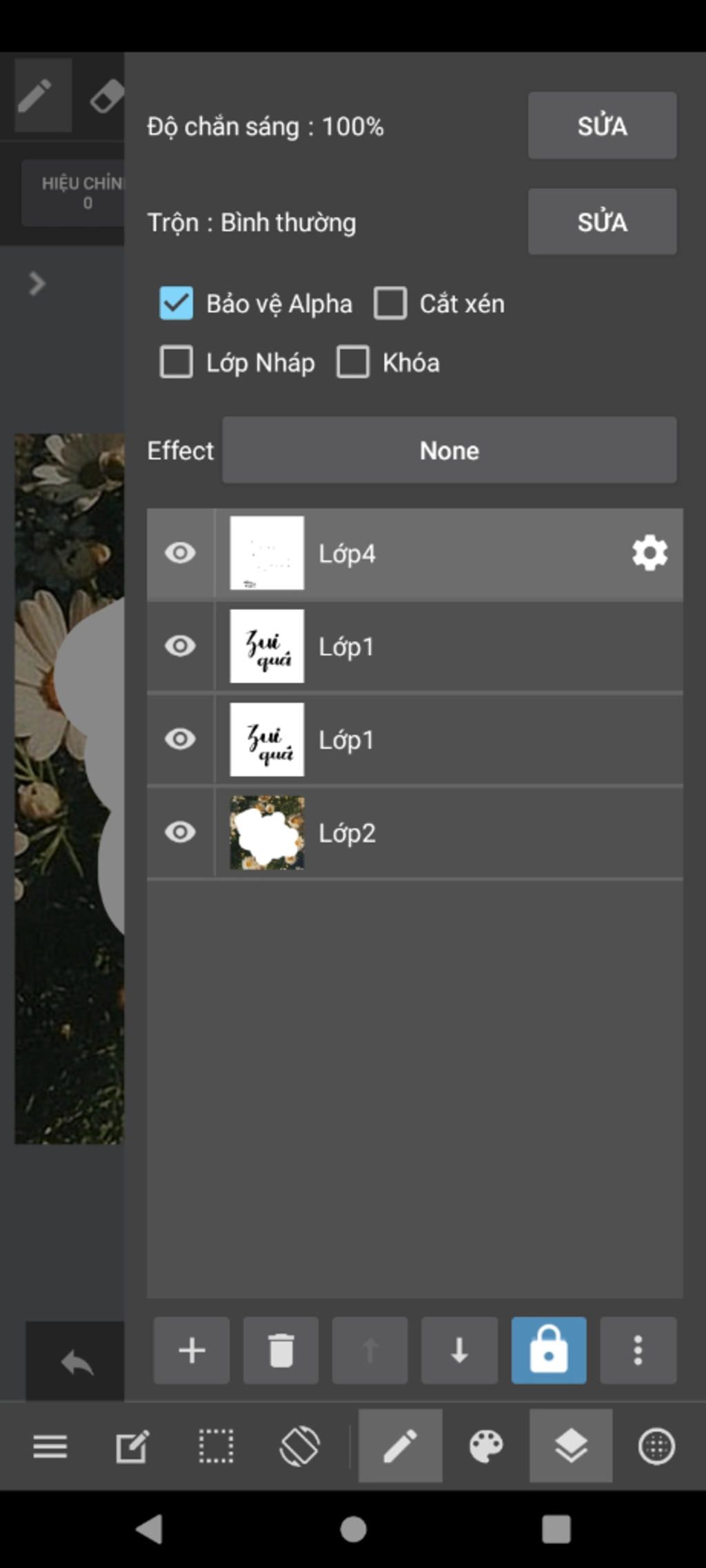Image resolution: width=706 pixels, height=1568 pixels.
Task: Check the Khóa checkbox
Action: 353,362
